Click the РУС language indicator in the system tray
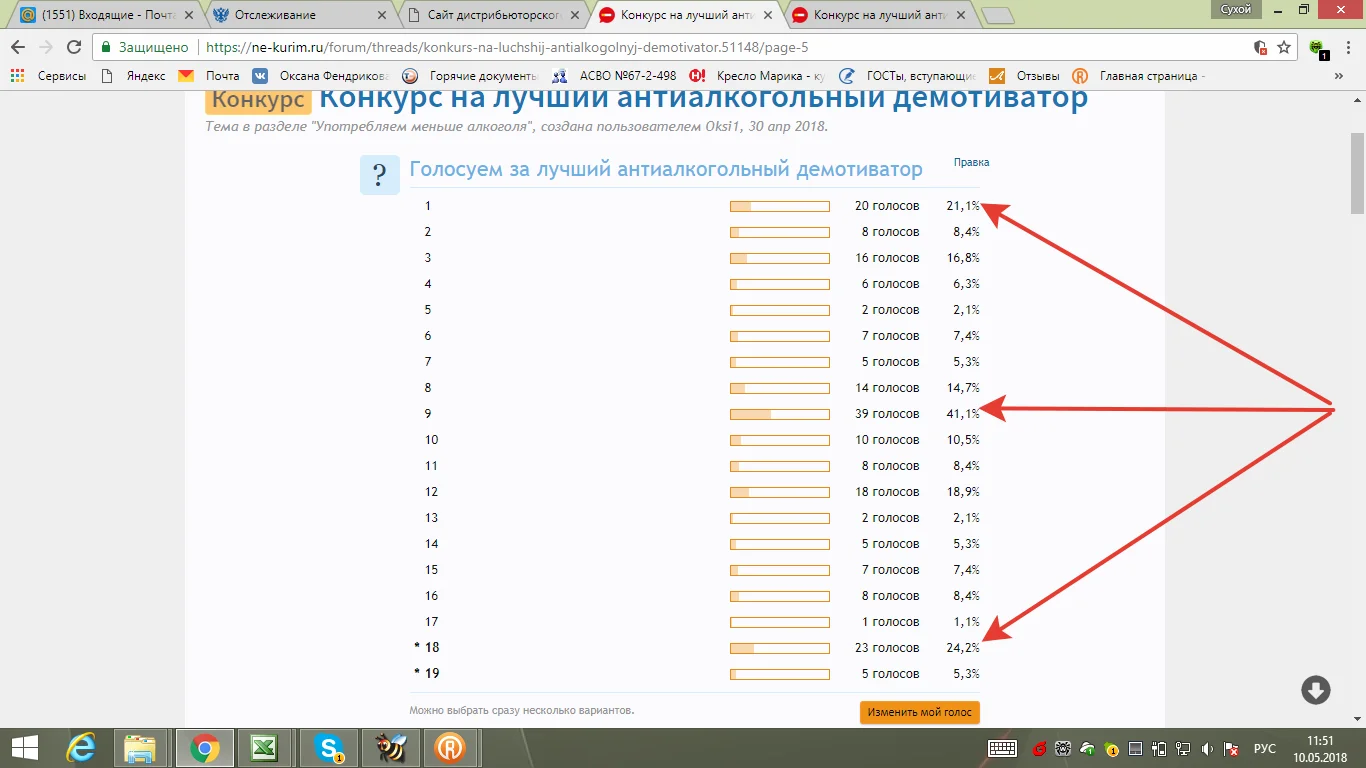The height and width of the screenshot is (768, 1366). [x=1265, y=748]
